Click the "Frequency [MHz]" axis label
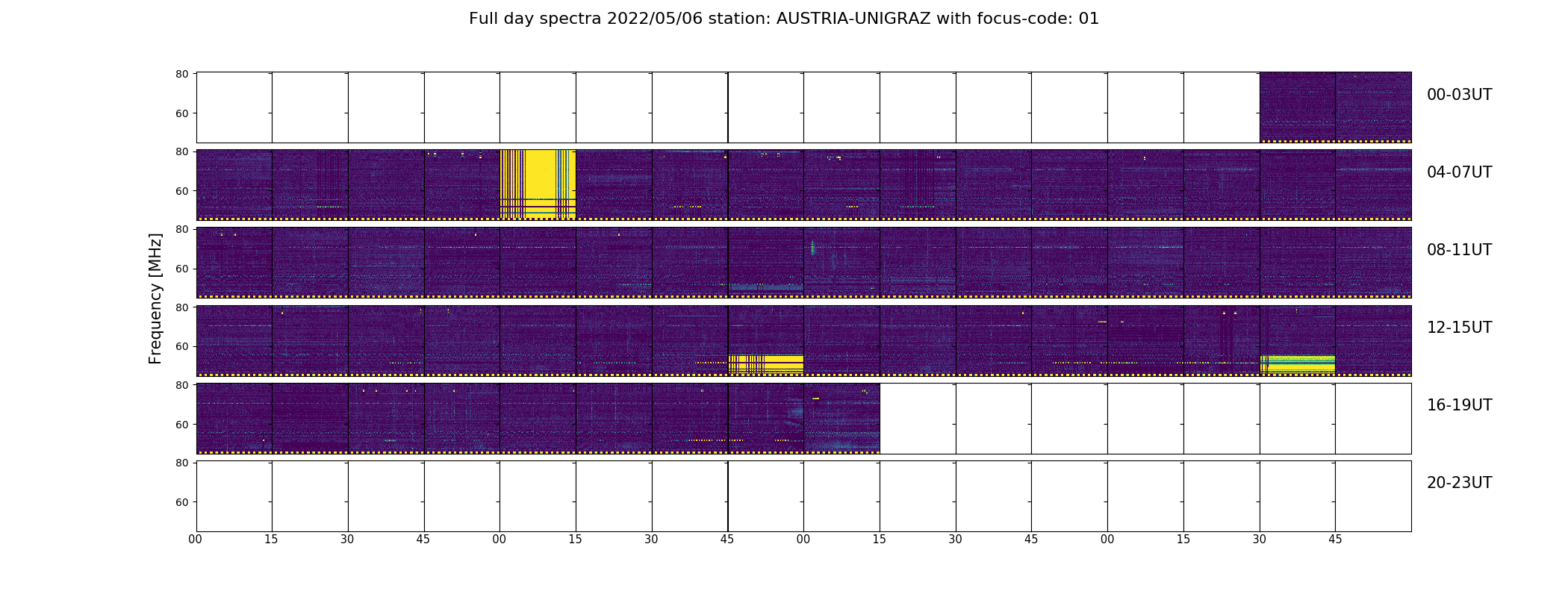Screen dimensions: 1568x597 155,298
